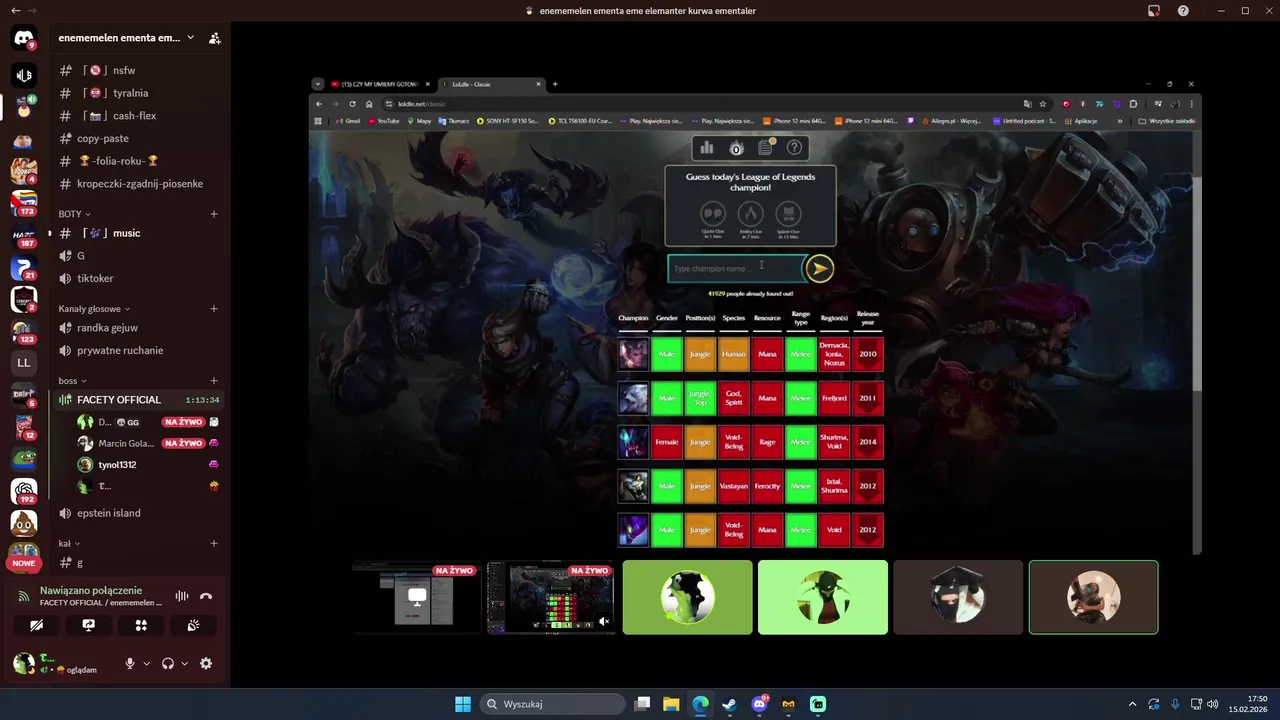Show hidden system tray icons
The width and height of the screenshot is (1280, 720).
1132,704
